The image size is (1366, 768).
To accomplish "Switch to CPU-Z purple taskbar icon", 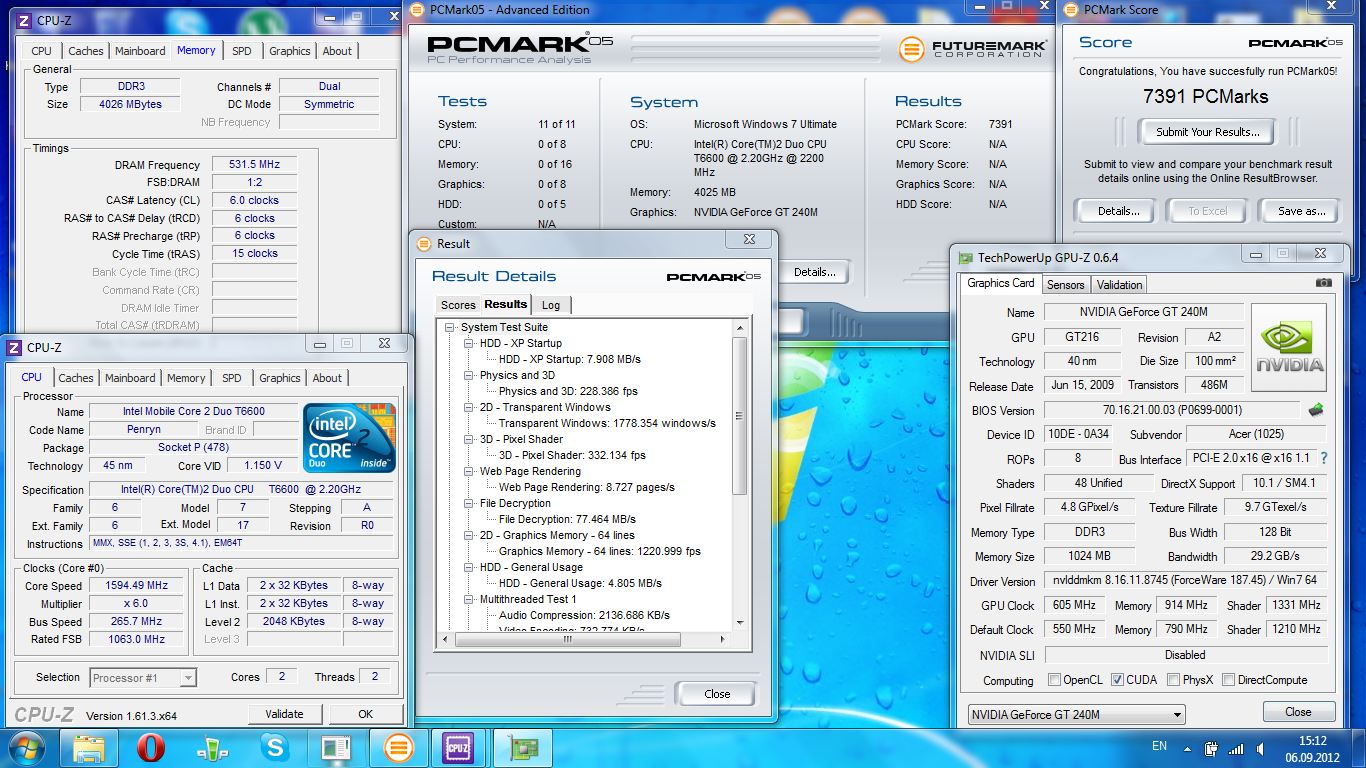I will pos(460,748).
